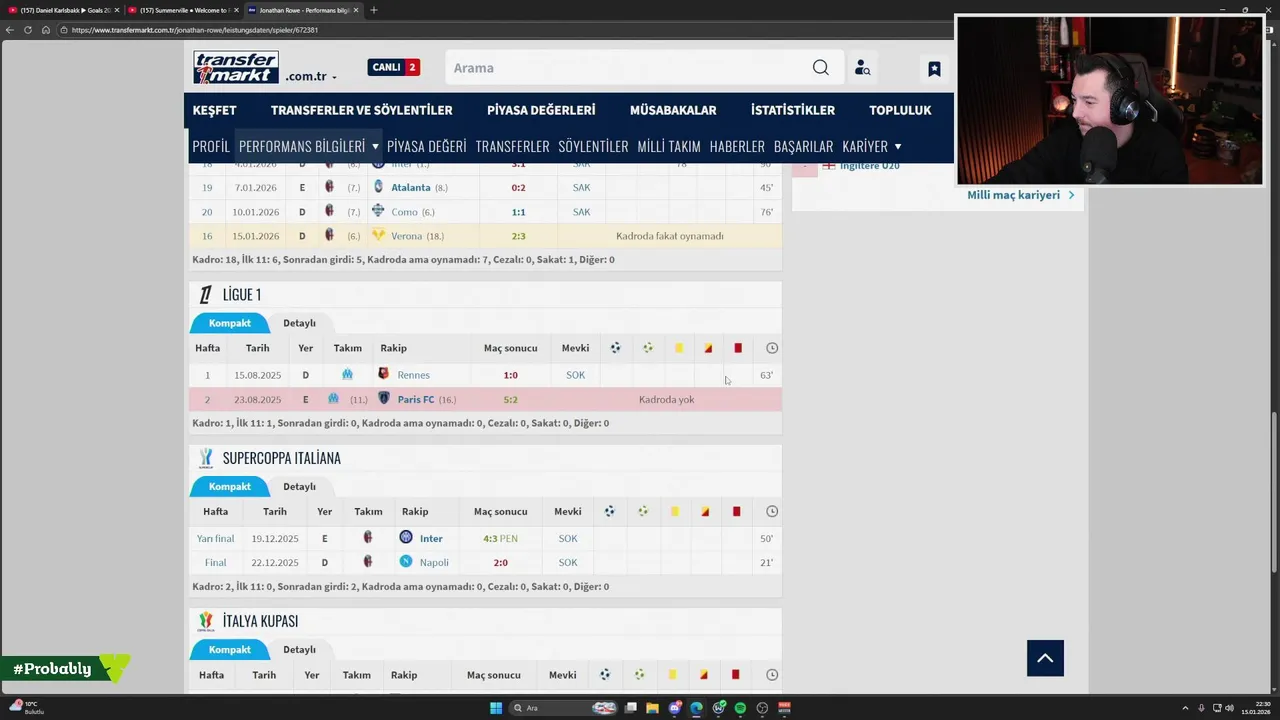This screenshot has width=1280, height=720.
Task: Open PİYASA DEĞERLERİ menu
Action: pyautogui.click(x=541, y=110)
